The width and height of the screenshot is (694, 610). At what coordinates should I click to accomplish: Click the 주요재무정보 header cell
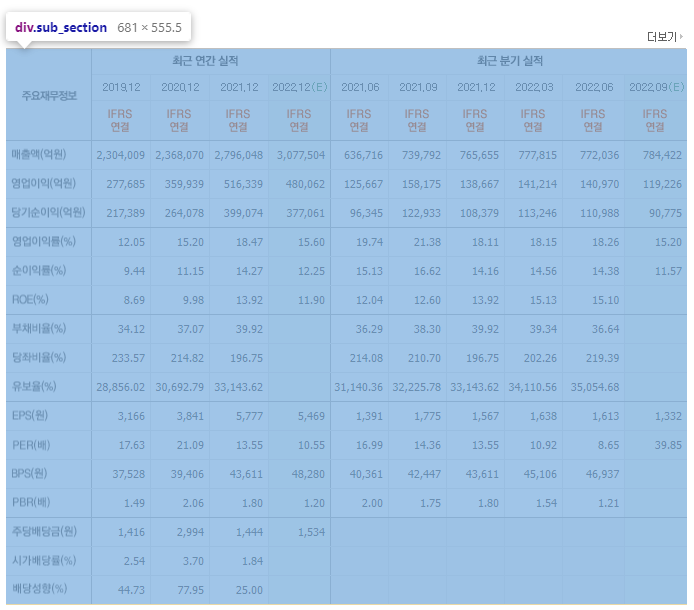click(x=49, y=95)
